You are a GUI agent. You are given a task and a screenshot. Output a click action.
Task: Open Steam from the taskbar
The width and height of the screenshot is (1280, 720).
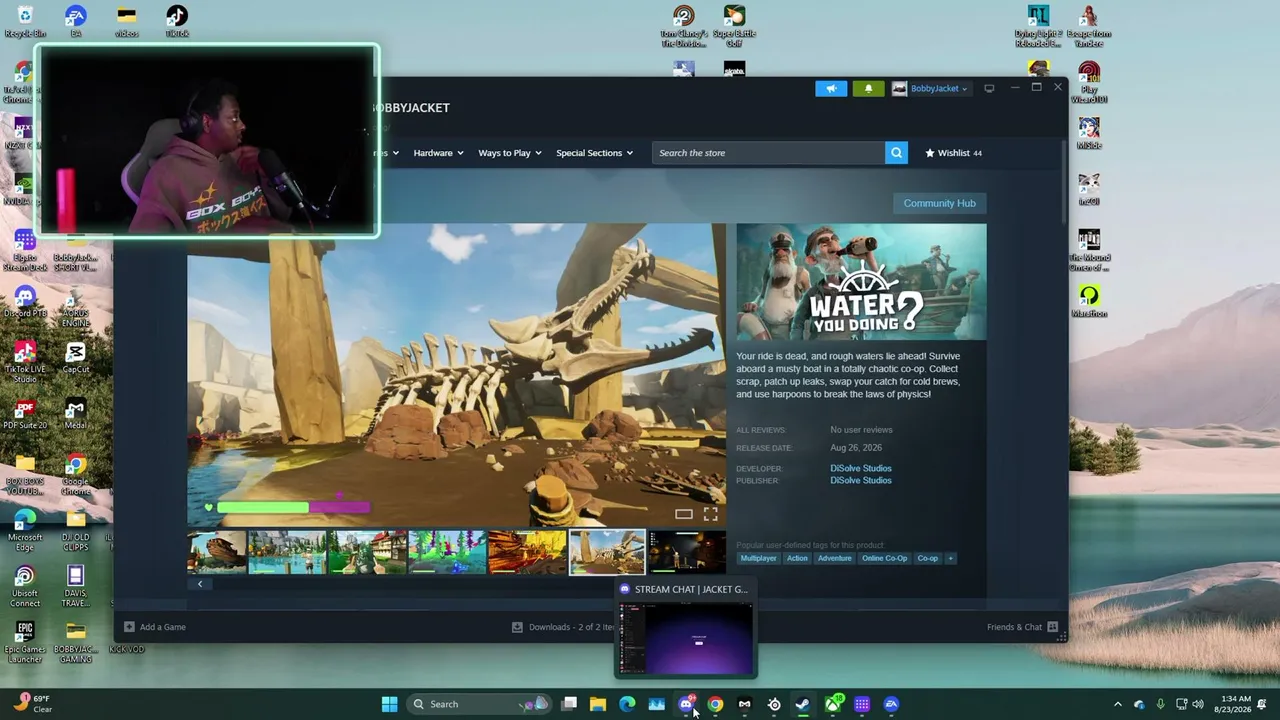(x=803, y=704)
